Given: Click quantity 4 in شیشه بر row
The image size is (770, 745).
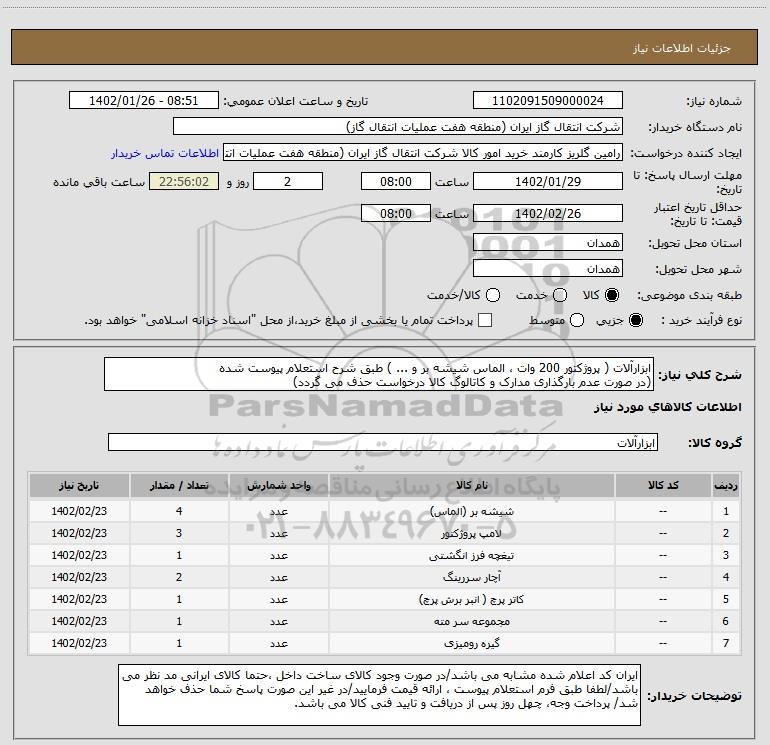Looking at the screenshot, I should point(179,511).
